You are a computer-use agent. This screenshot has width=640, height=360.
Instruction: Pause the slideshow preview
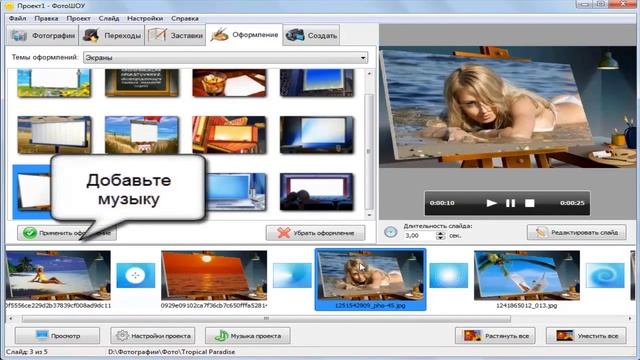coord(510,203)
